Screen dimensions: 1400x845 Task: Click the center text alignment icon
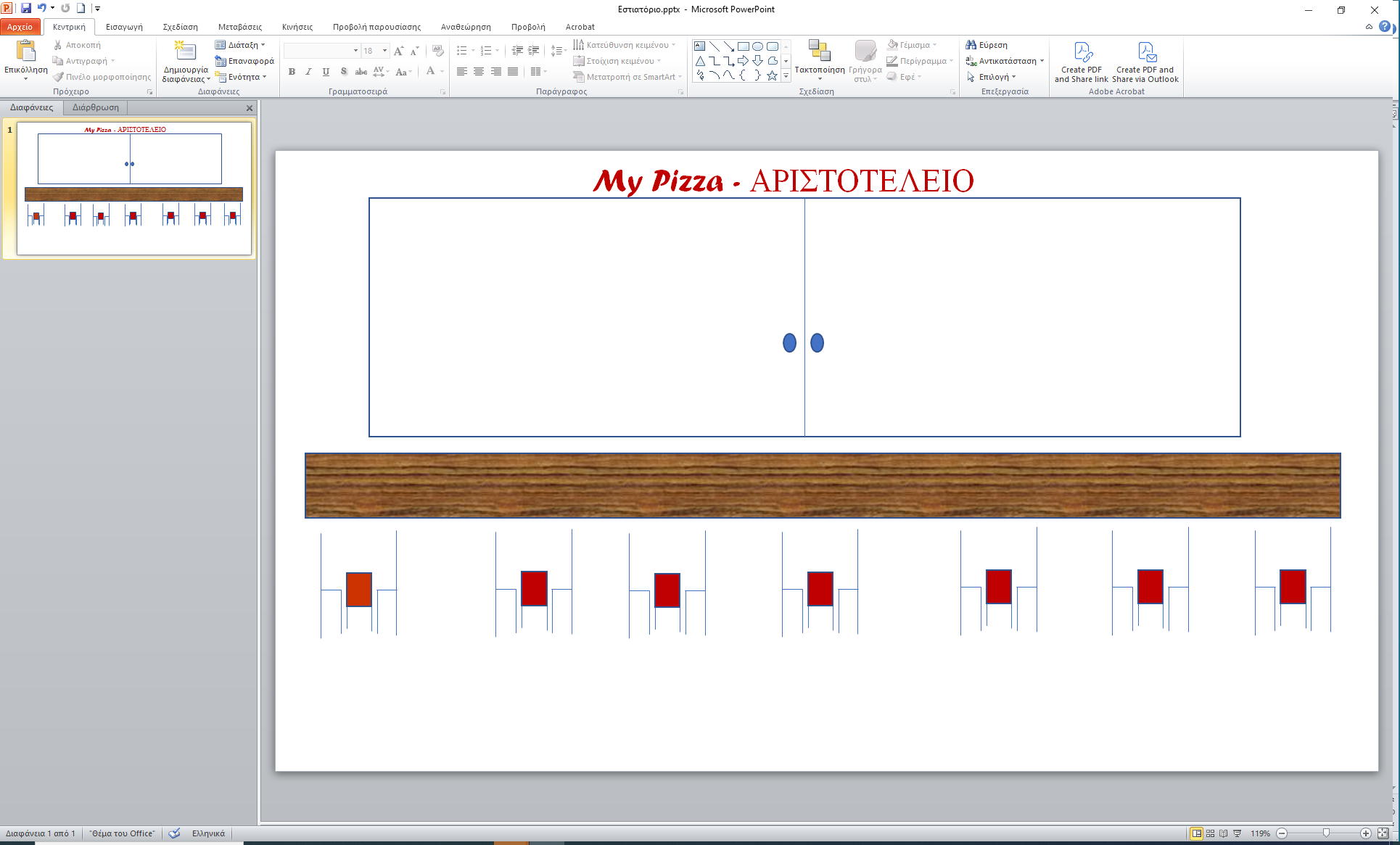coord(479,72)
